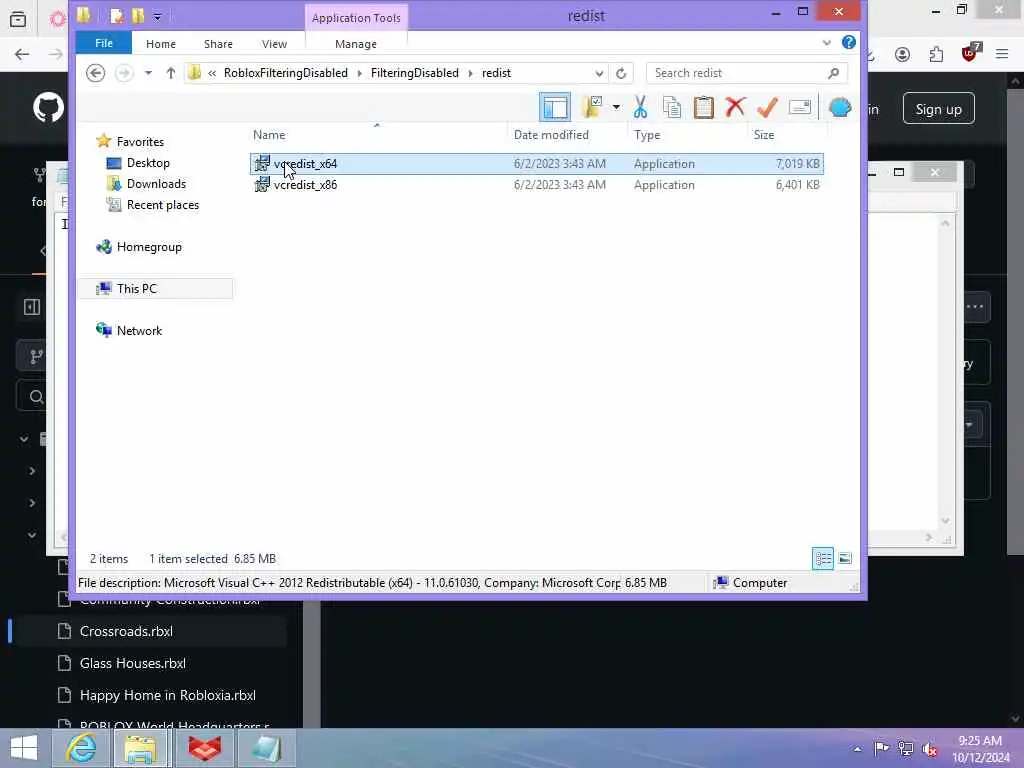Click FilteringDisabled breadcrumb in address bar

(415, 73)
